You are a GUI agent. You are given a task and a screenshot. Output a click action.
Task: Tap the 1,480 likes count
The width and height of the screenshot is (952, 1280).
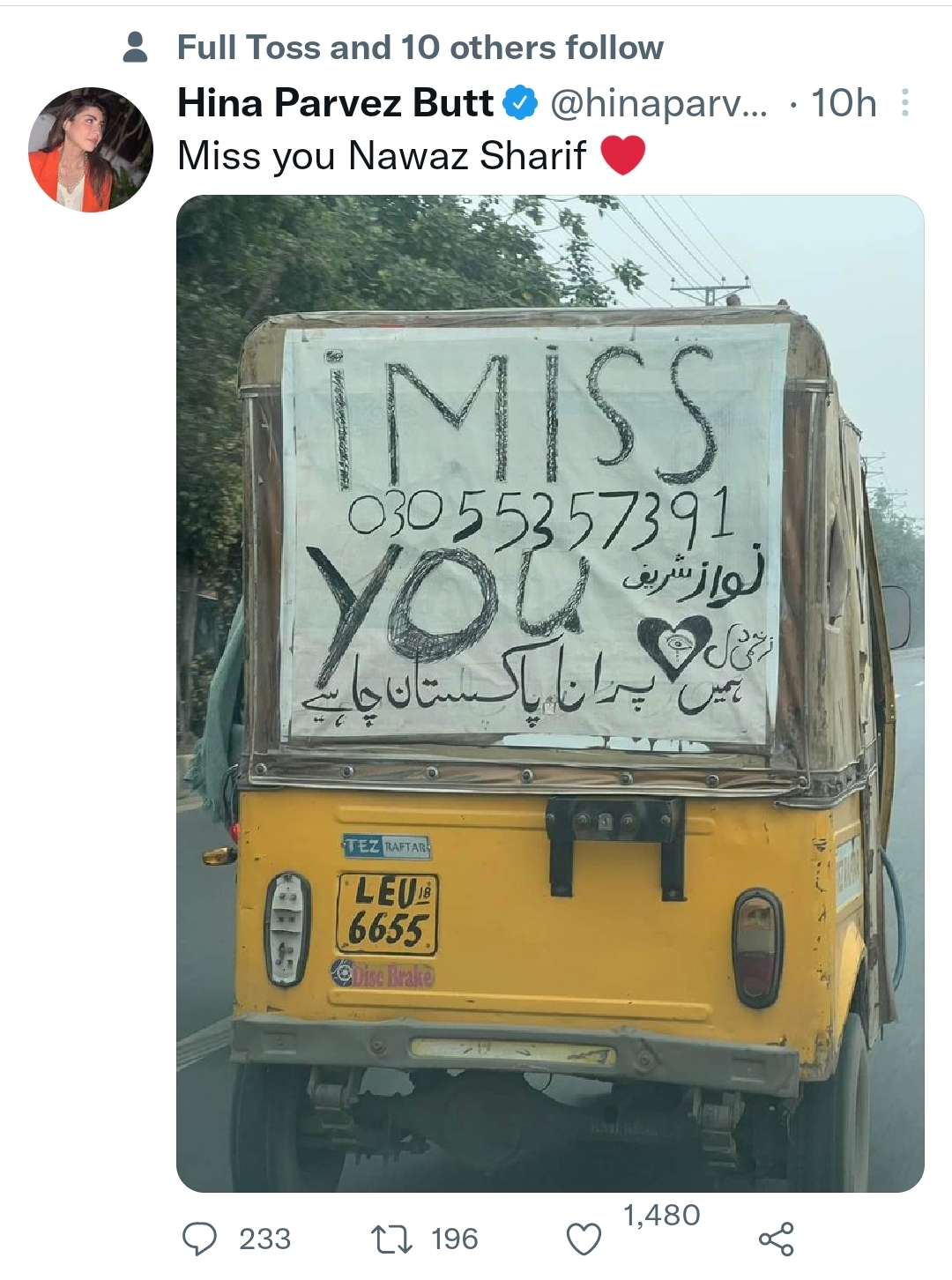click(662, 1216)
